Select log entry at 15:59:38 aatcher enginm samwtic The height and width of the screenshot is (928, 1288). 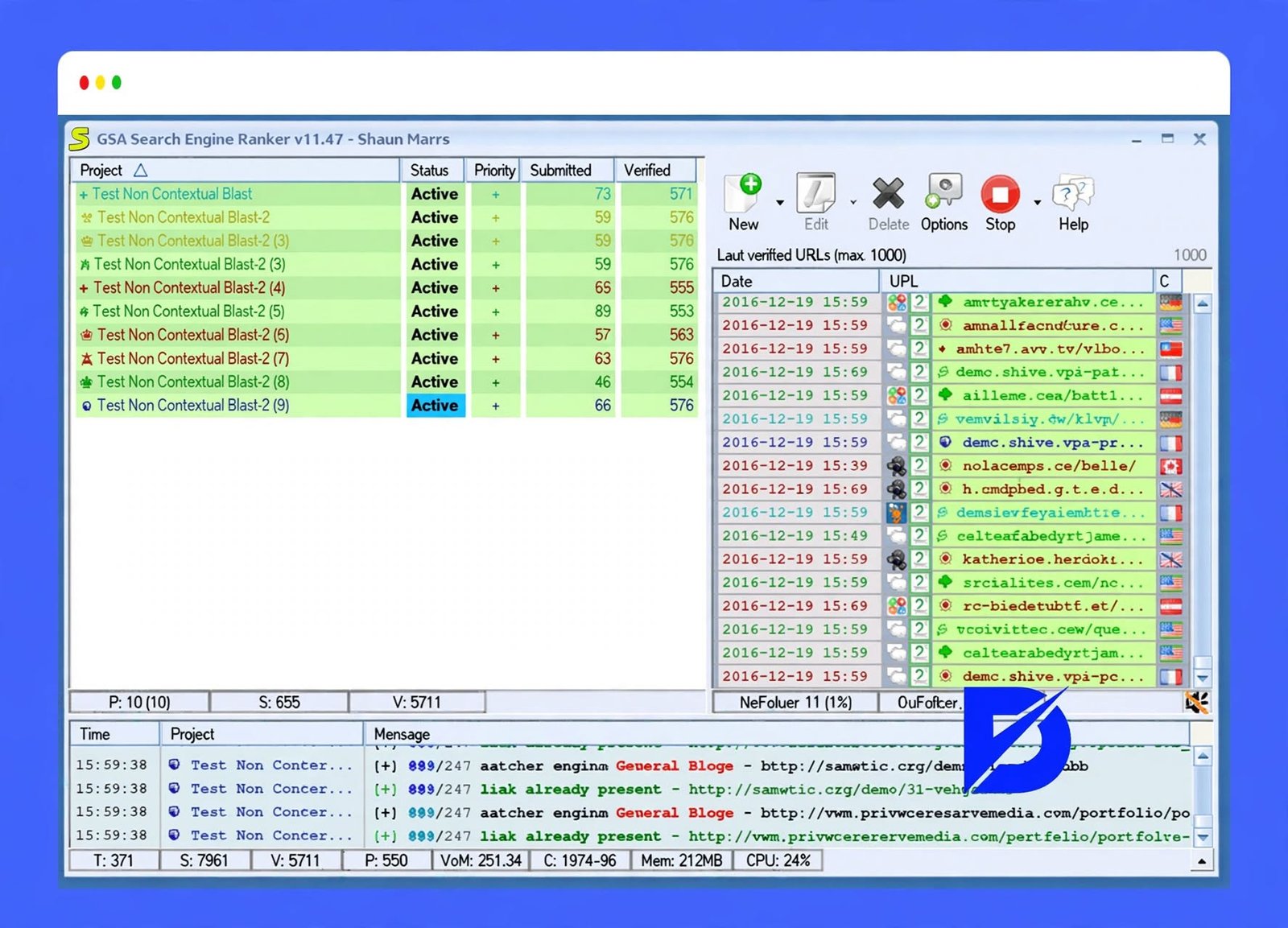coord(632,765)
